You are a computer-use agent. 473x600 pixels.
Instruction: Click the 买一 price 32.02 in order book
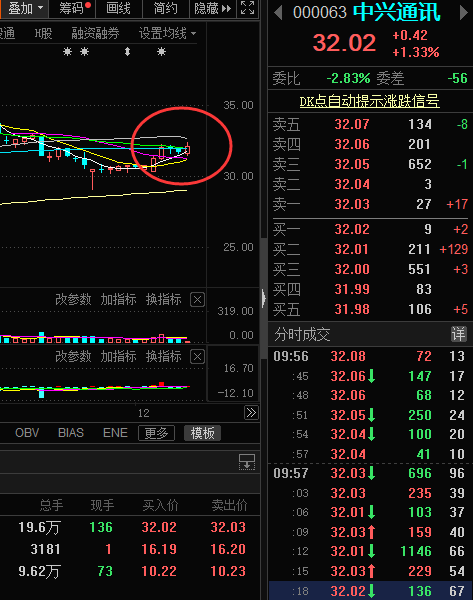pyautogui.click(x=352, y=229)
